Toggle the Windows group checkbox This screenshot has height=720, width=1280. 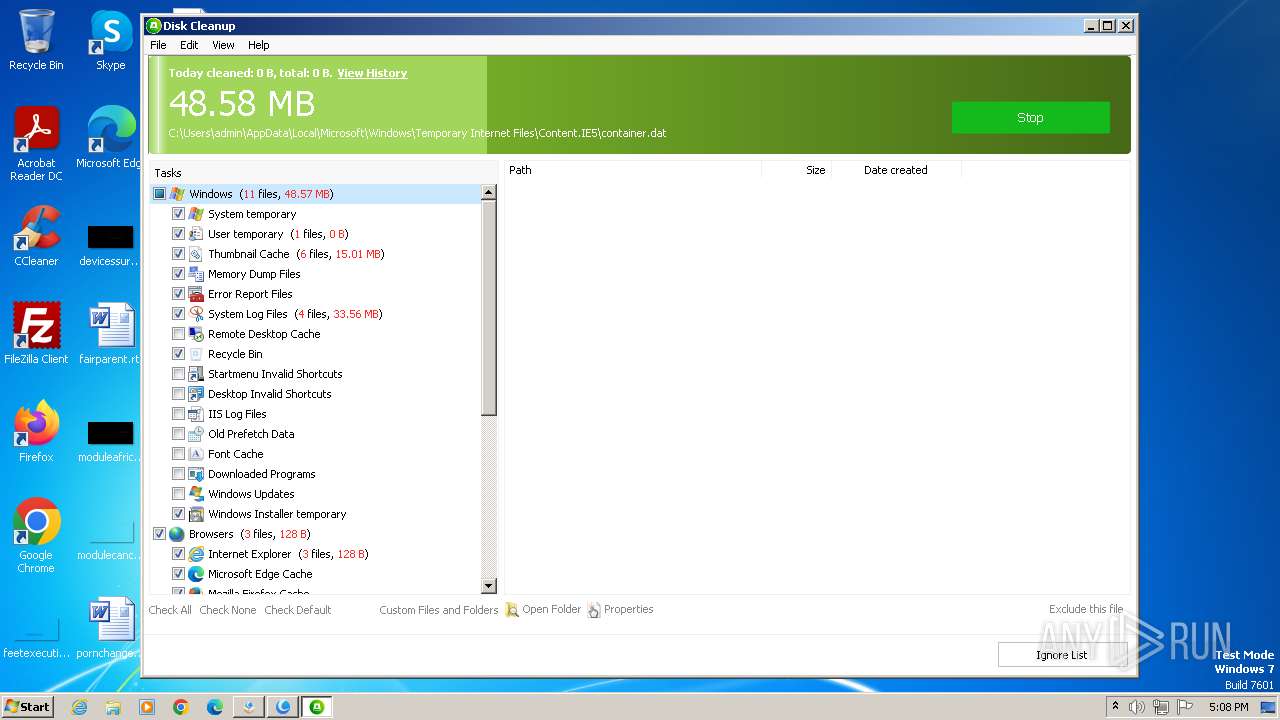[159, 194]
